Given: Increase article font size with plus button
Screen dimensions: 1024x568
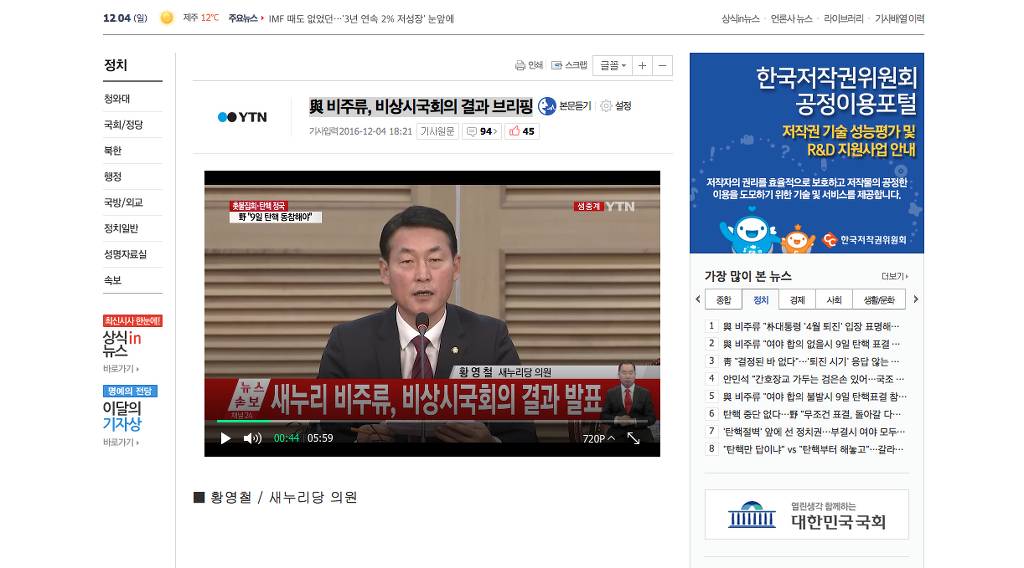Looking at the screenshot, I should click(x=643, y=65).
